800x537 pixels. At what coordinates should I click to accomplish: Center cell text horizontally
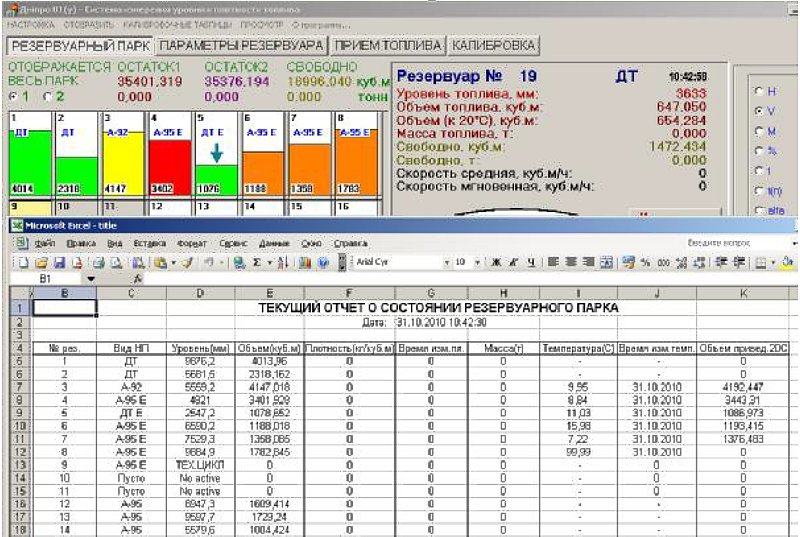(571, 262)
